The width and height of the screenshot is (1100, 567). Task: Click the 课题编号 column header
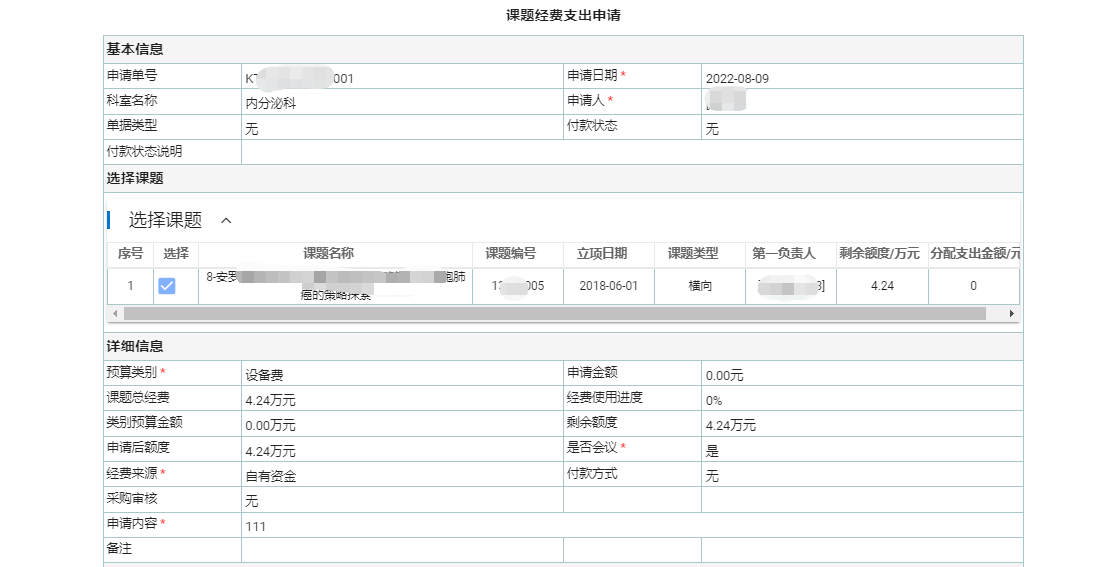[x=511, y=254]
